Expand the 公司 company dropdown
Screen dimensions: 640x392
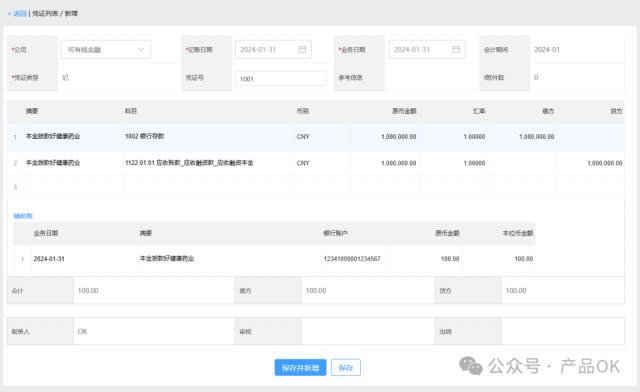click(106, 49)
